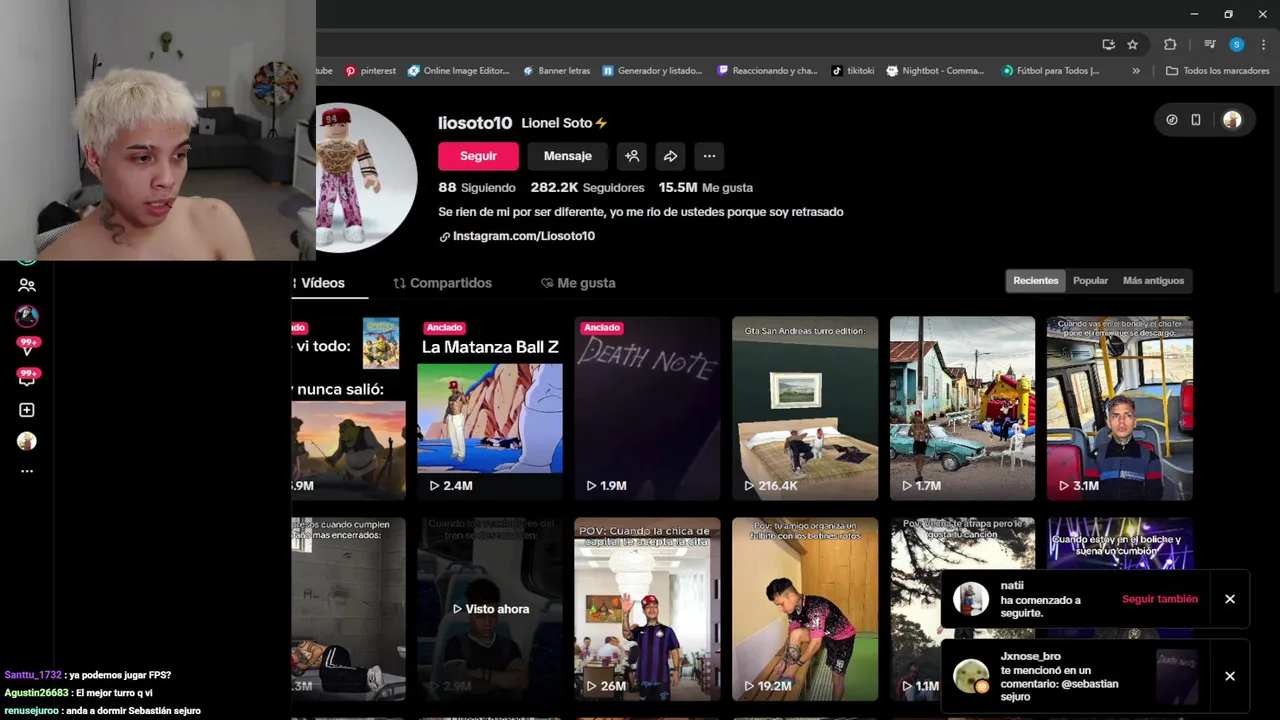
Task: Open the Reaccionando y cha... bookmark
Action: point(766,71)
